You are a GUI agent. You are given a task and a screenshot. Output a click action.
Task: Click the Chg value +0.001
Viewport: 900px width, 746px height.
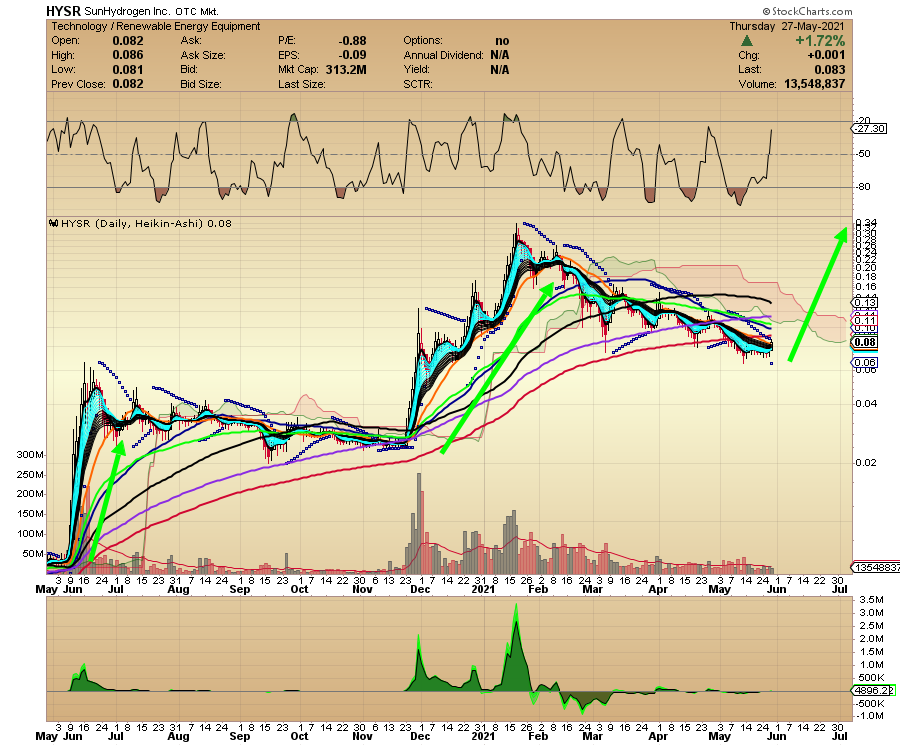click(826, 55)
